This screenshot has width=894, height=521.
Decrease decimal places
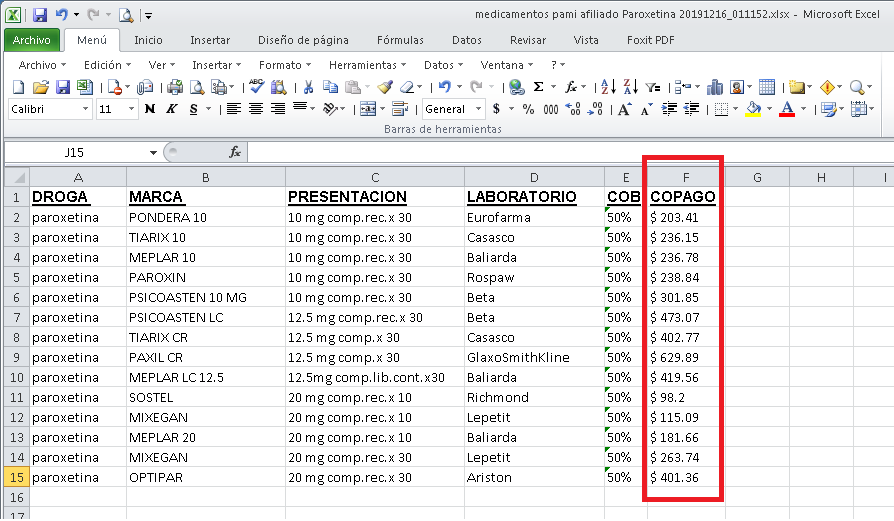point(595,109)
